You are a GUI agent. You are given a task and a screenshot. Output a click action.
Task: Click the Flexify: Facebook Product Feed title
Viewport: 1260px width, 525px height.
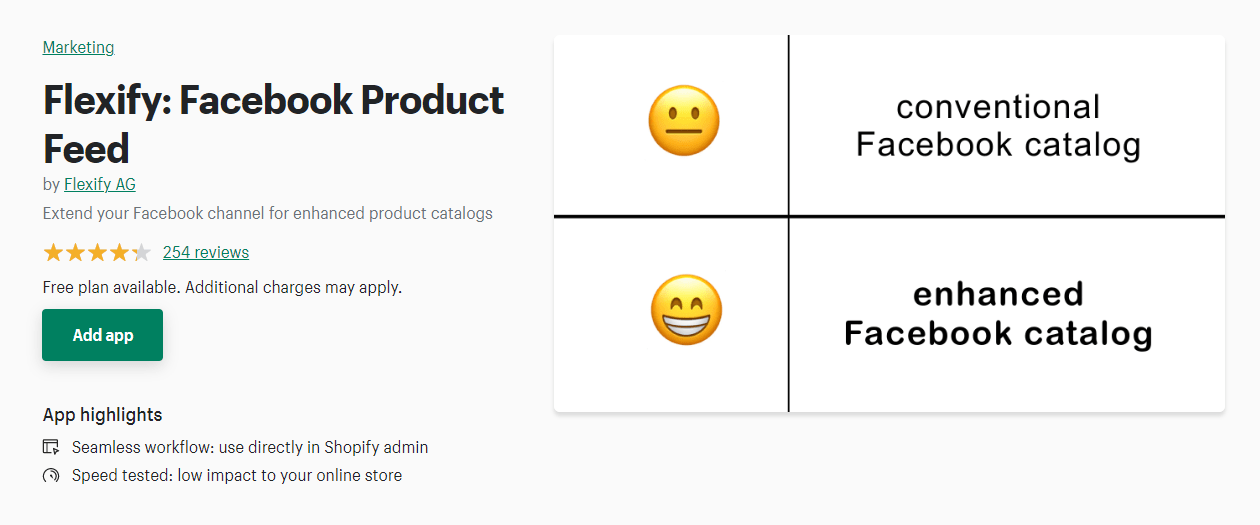point(274,124)
